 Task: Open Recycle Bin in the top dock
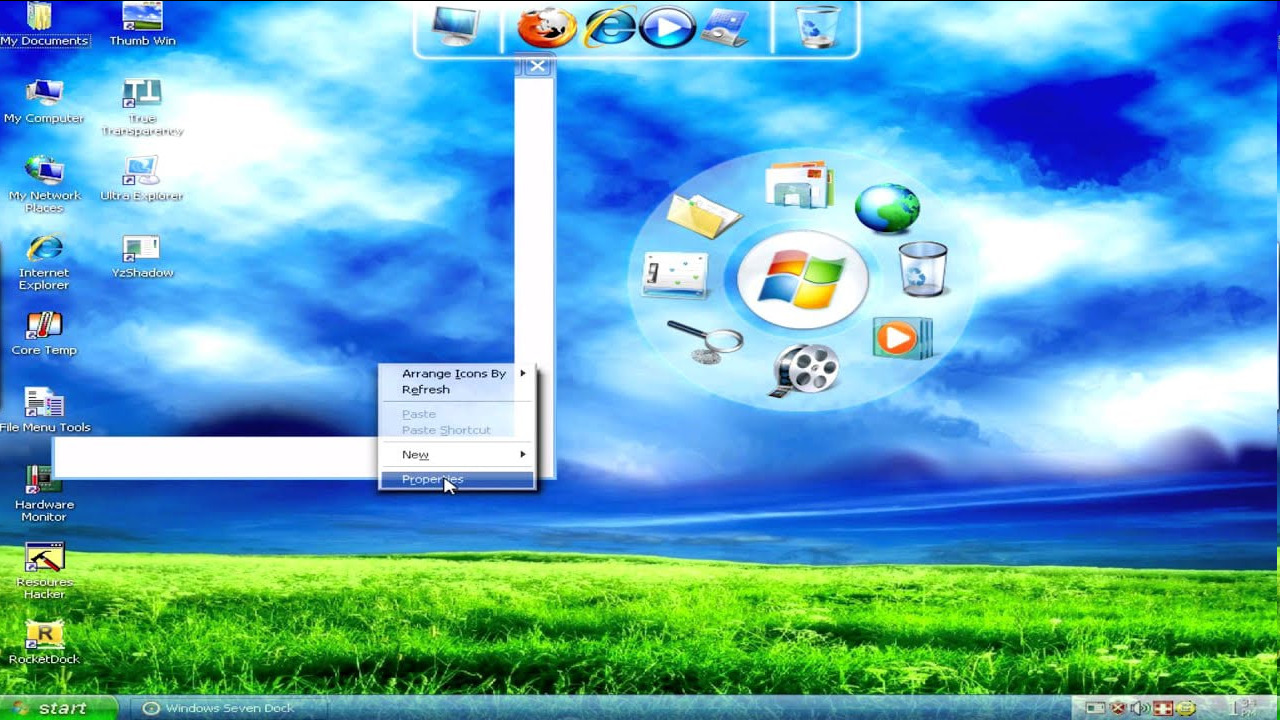(x=817, y=27)
